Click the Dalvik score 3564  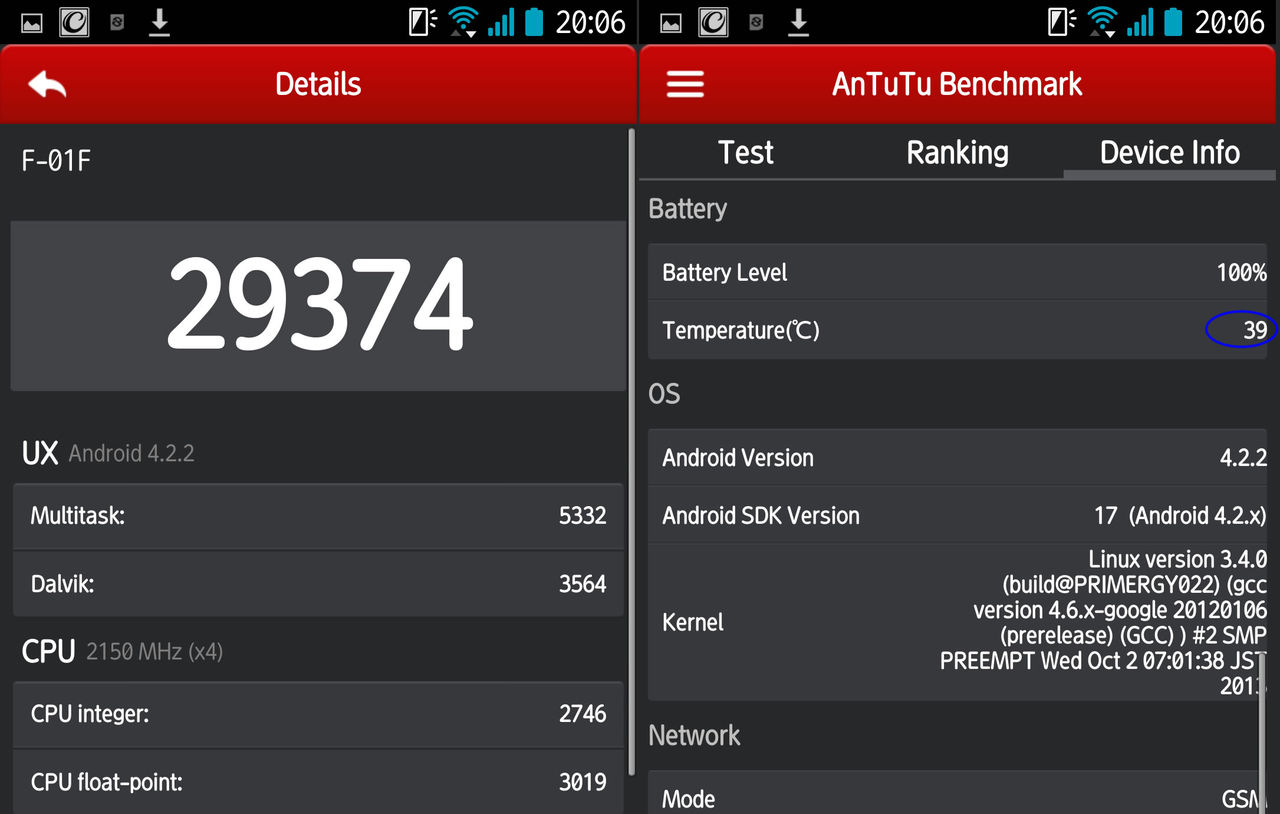[583, 584]
